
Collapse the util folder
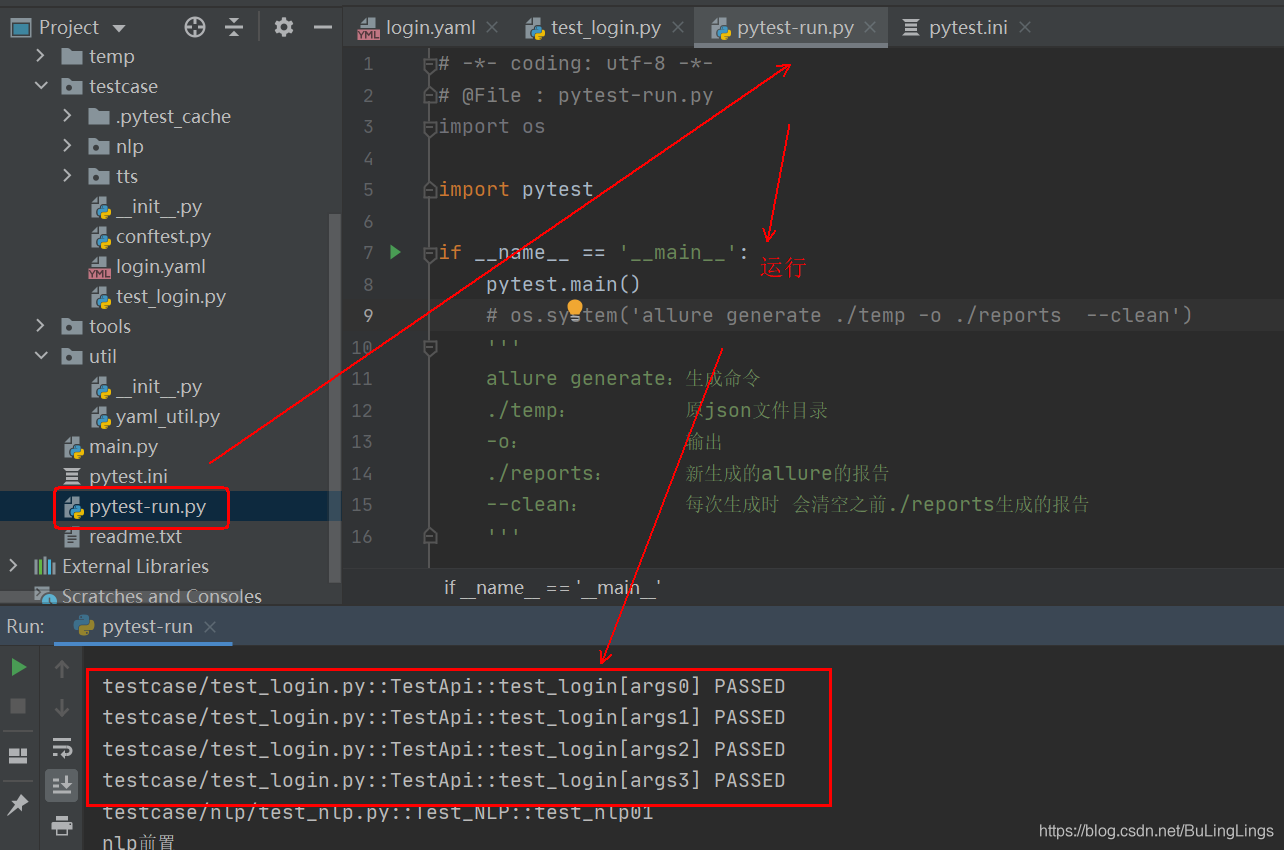[40, 356]
